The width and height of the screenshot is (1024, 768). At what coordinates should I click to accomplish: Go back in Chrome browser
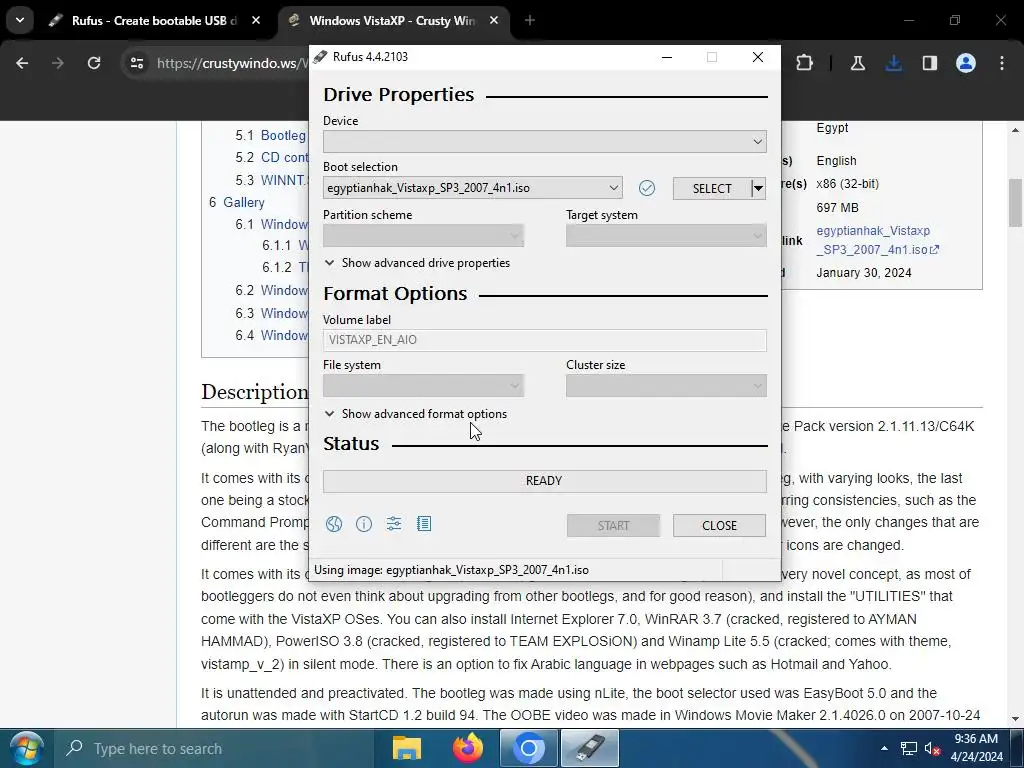(x=22, y=63)
